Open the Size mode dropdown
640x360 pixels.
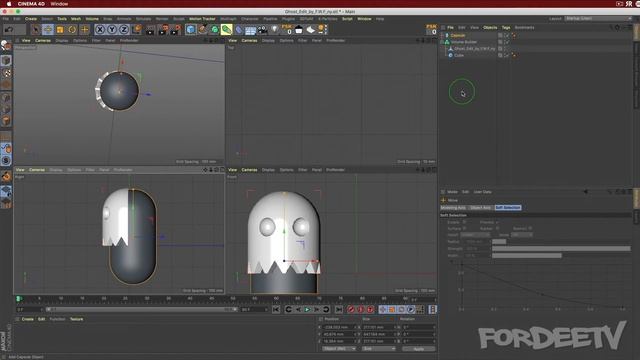pyautogui.click(x=379, y=349)
